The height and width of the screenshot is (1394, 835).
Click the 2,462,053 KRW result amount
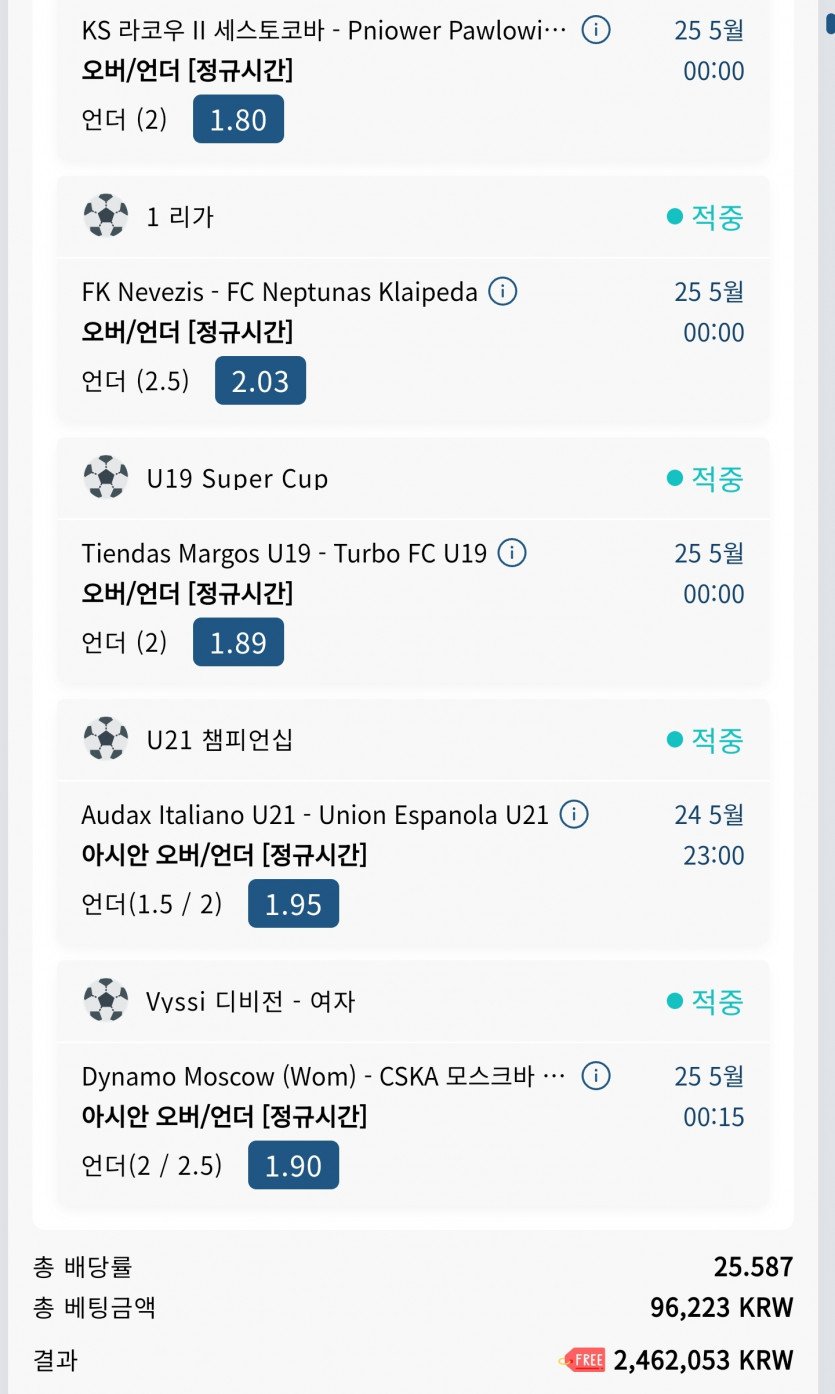tap(703, 1360)
